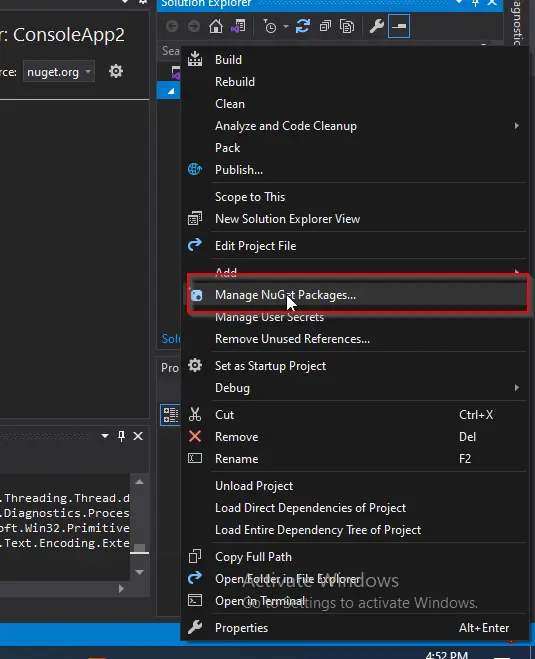Viewport: 535px width, 659px height.
Task: Select Open Folder in File Explorer
Action: 356,579
